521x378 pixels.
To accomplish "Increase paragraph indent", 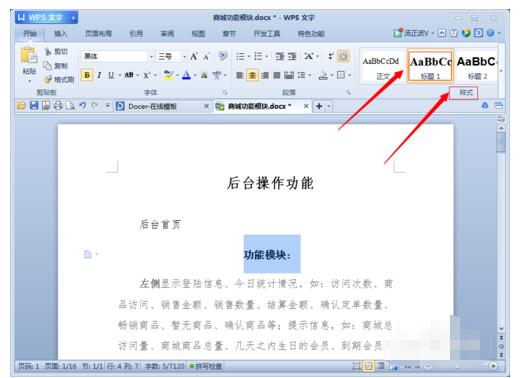I will [x=292, y=56].
